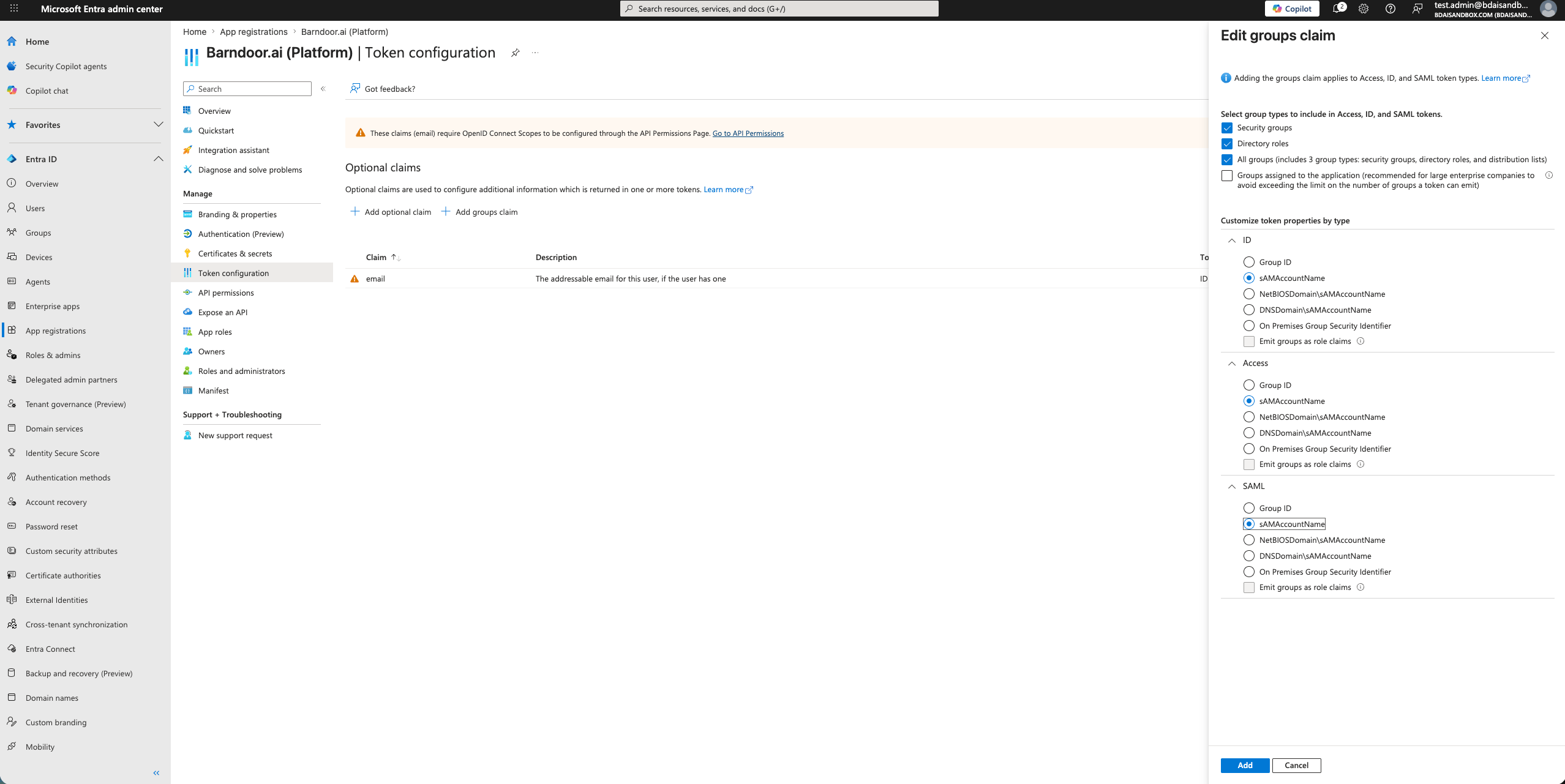1565x784 pixels.
Task: Open Roles & admins in the sidebar
Action: pos(53,355)
